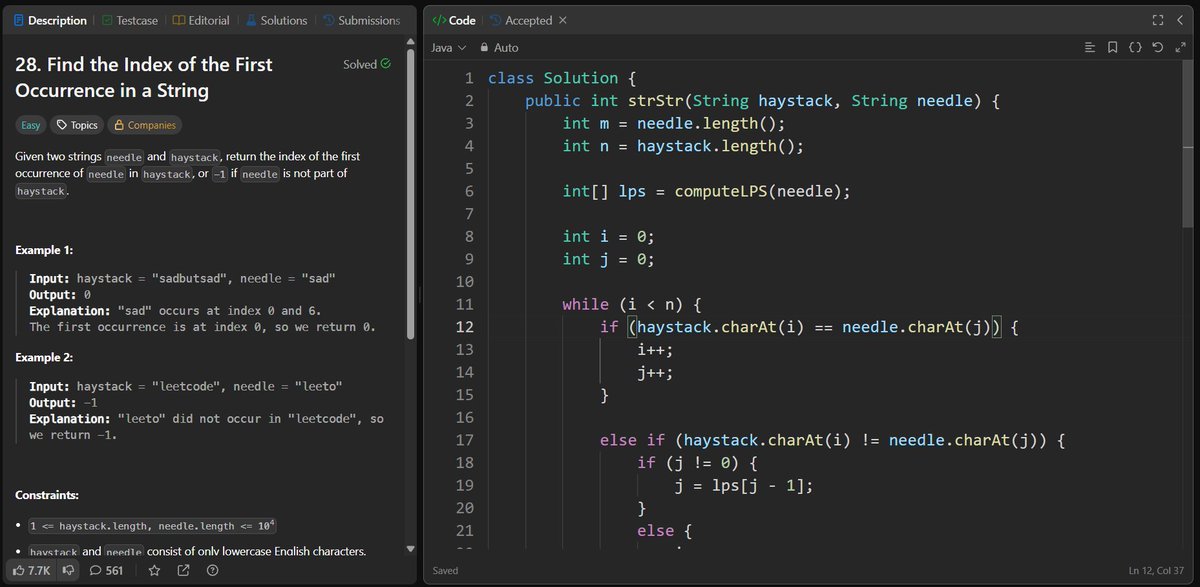Click line "int i = 0;"
The width and height of the screenshot is (1200, 587).
pos(608,236)
